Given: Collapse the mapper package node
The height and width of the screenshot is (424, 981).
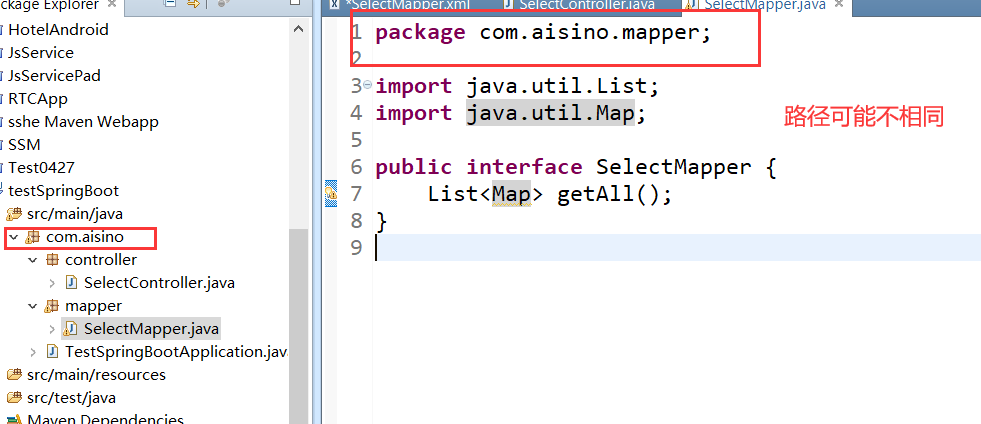Looking at the screenshot, I should pyautogui.click(x=33, y=306).
